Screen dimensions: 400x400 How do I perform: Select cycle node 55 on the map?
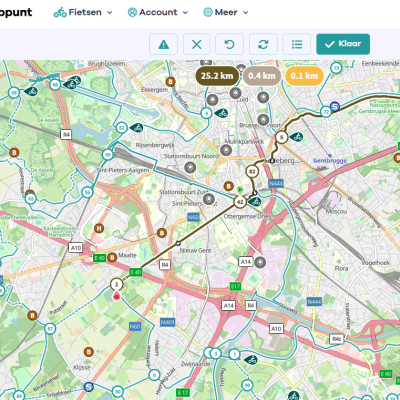(107, 155)
